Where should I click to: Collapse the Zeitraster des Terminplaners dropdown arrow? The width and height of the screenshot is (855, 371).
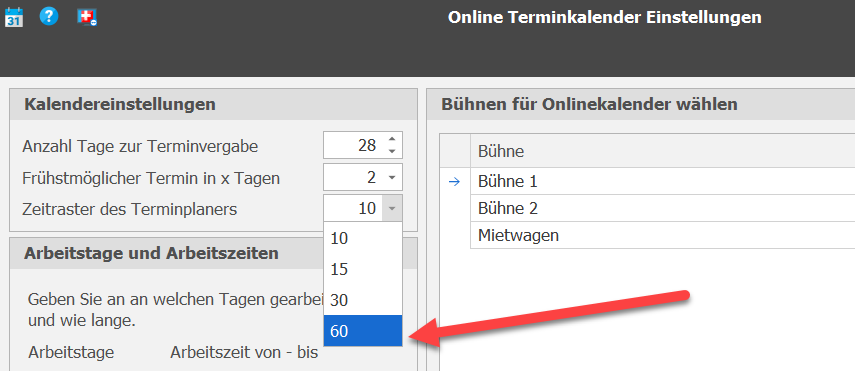point(392,208)
